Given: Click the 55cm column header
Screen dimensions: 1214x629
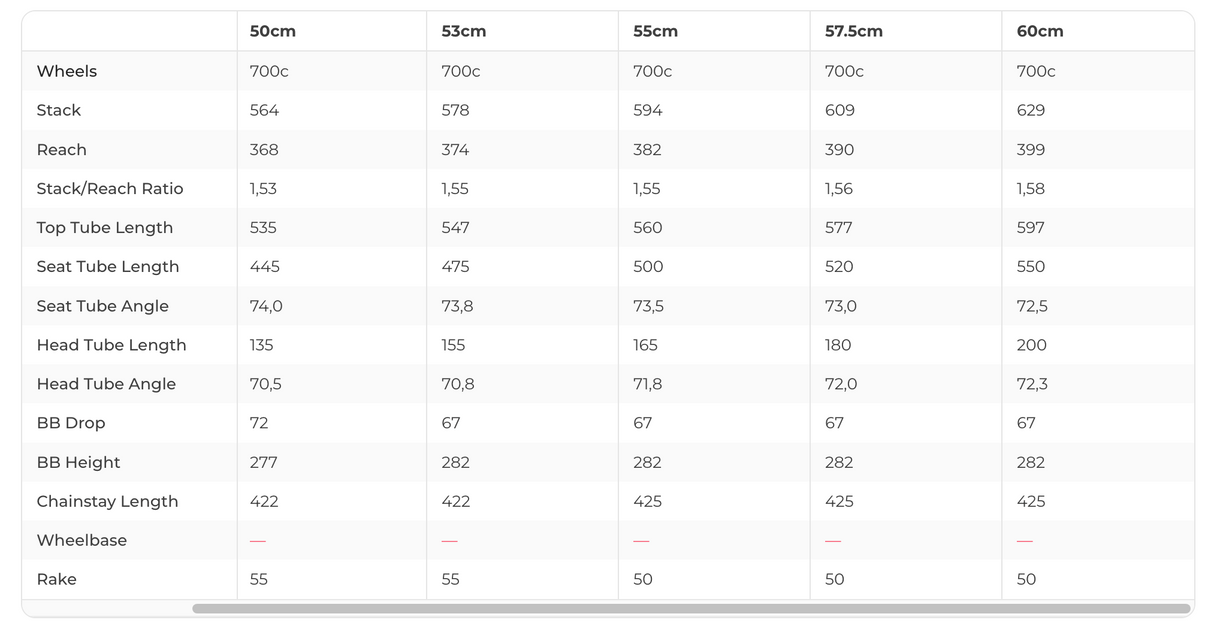Looking at the screenshot, I should click(655, 31).
